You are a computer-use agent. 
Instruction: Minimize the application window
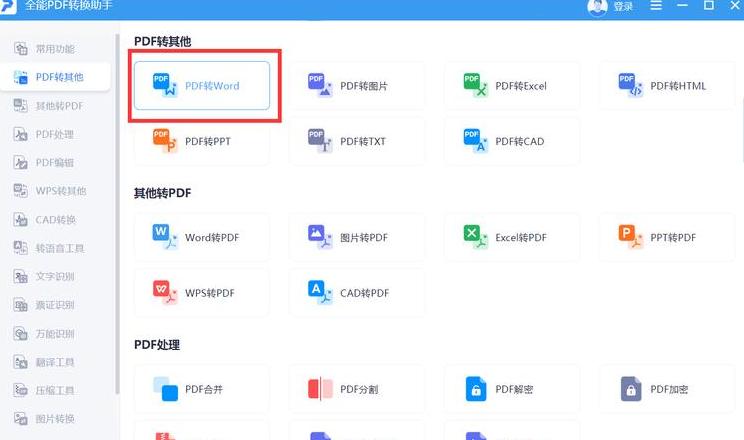click(682, 5)
